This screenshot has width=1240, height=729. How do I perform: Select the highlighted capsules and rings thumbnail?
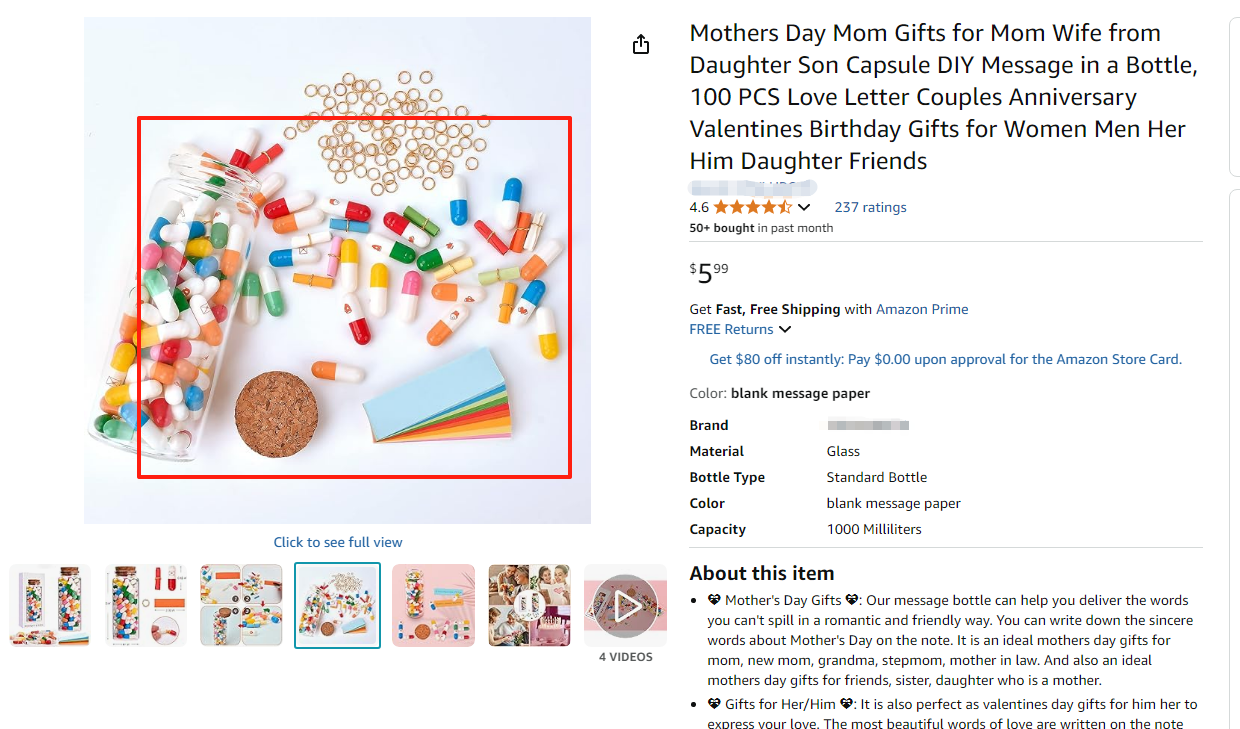337,605
